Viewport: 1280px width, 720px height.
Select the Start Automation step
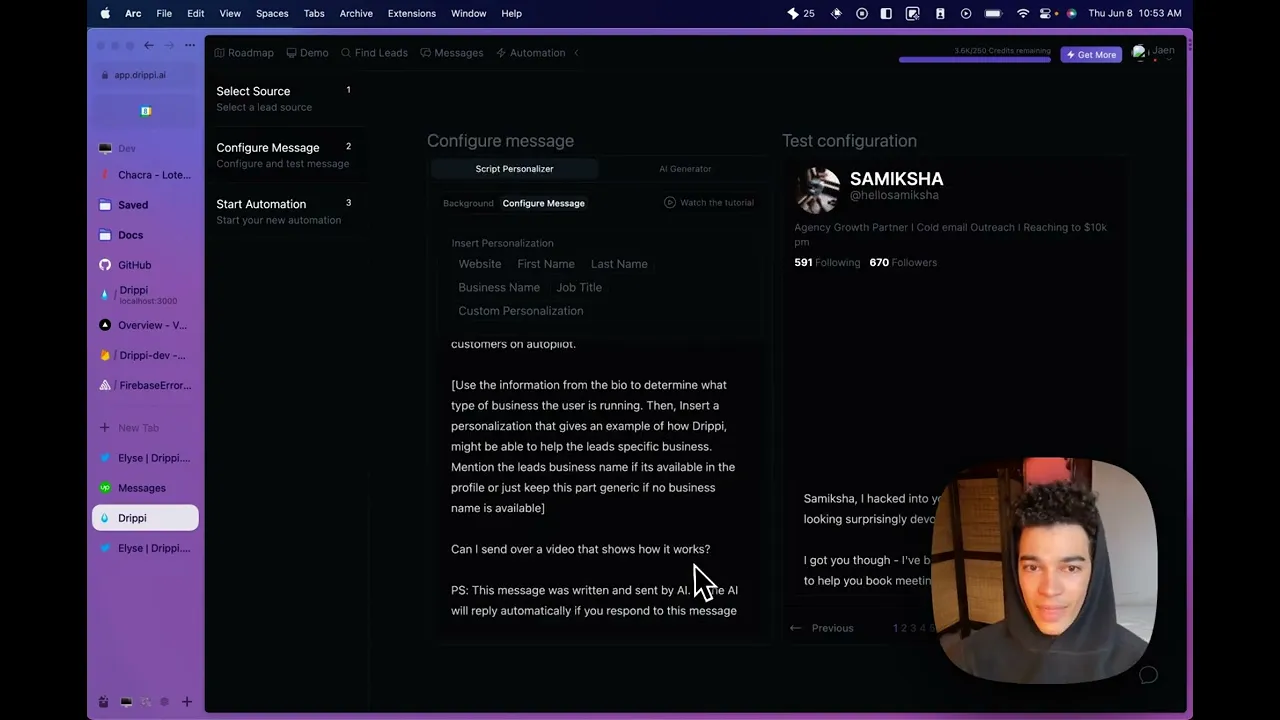coord(284,211)
